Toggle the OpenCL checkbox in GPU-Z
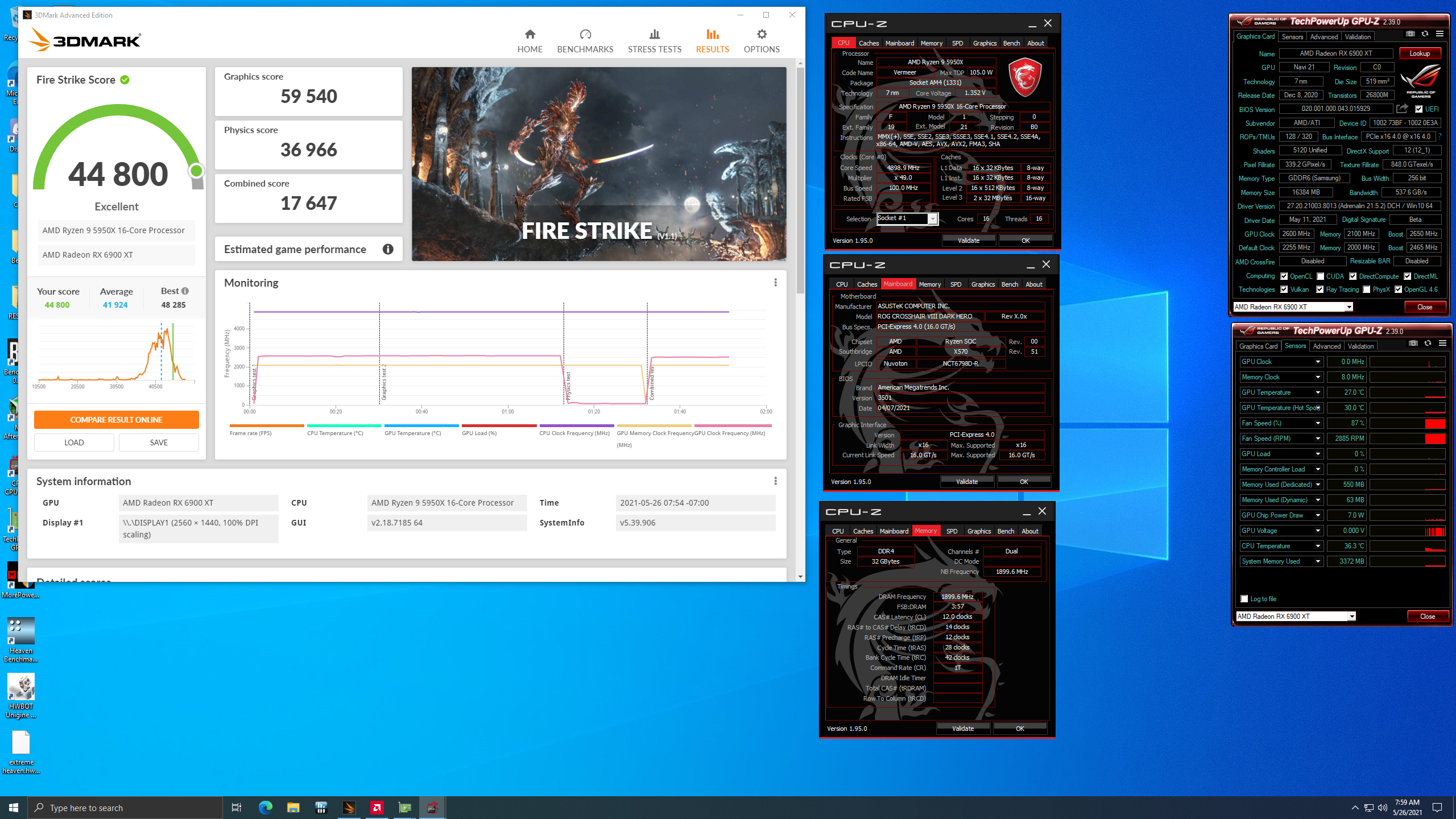This screenshot has width=1456, height=819. pyautogui.click(x=1284, y=276)
